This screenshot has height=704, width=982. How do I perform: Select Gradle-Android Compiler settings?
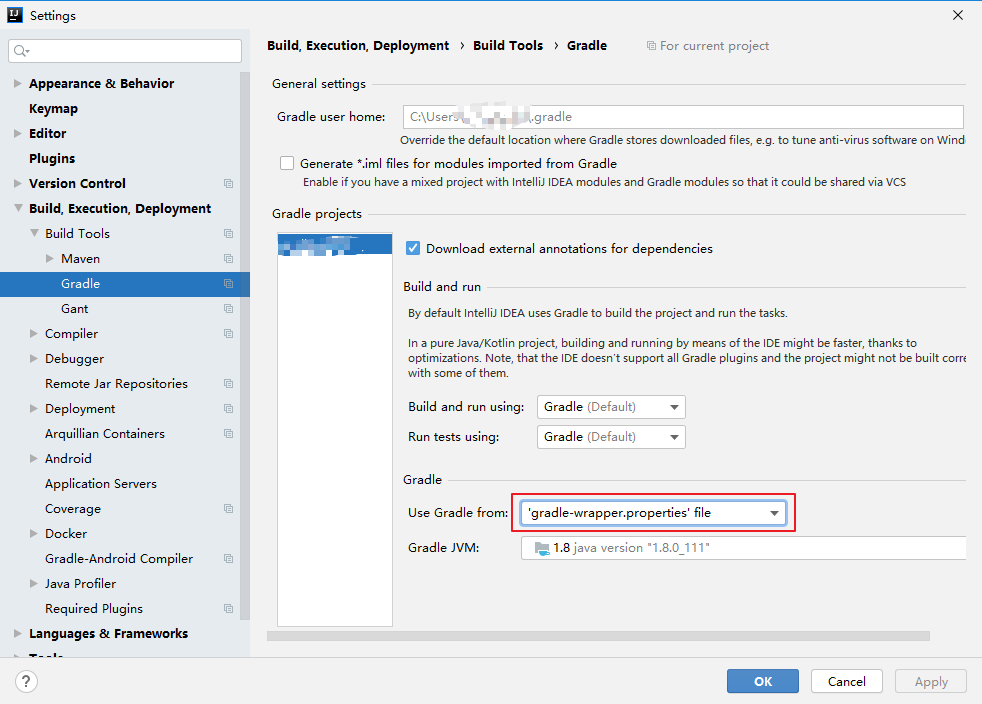point(119,559)
